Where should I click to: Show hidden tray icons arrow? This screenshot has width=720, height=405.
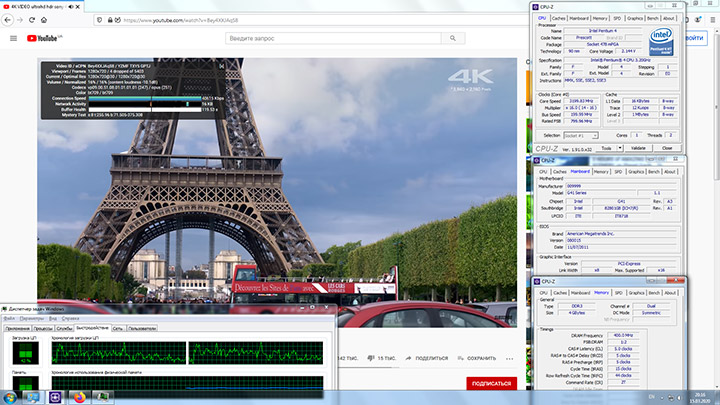click(662, 398)
